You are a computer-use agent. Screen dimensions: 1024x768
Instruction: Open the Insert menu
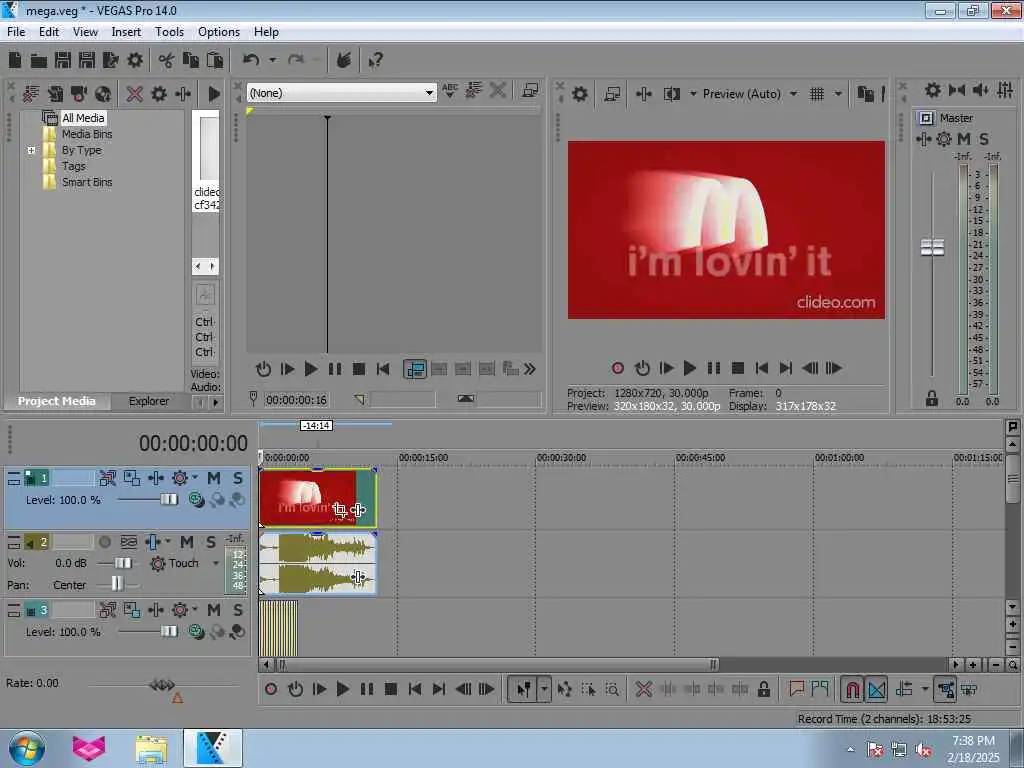(126, 32)
